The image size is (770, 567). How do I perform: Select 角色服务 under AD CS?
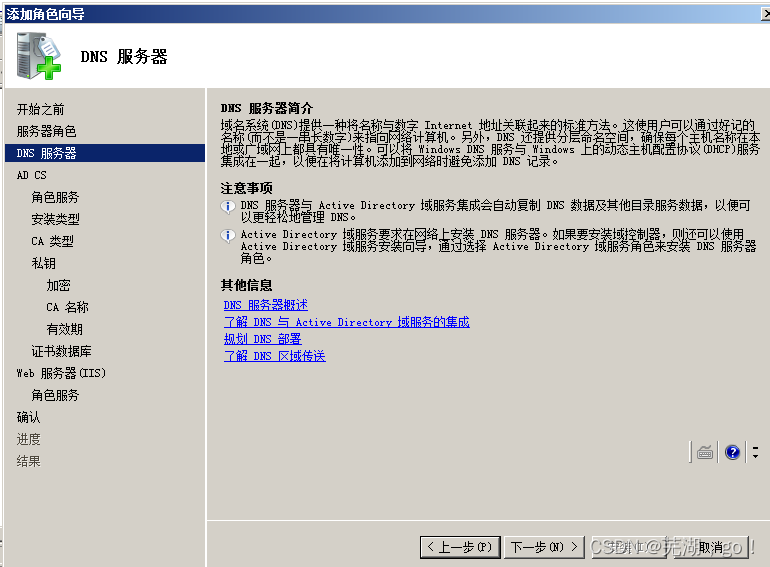tap(55, 197)
